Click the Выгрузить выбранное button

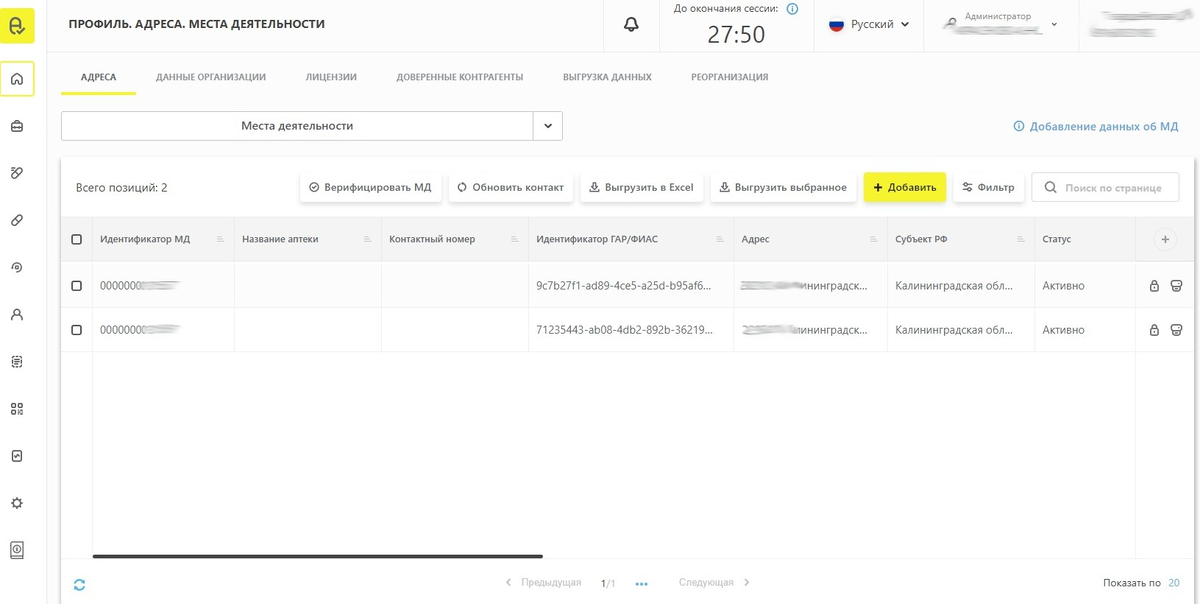pyautogui.click(x=783, y=187)
